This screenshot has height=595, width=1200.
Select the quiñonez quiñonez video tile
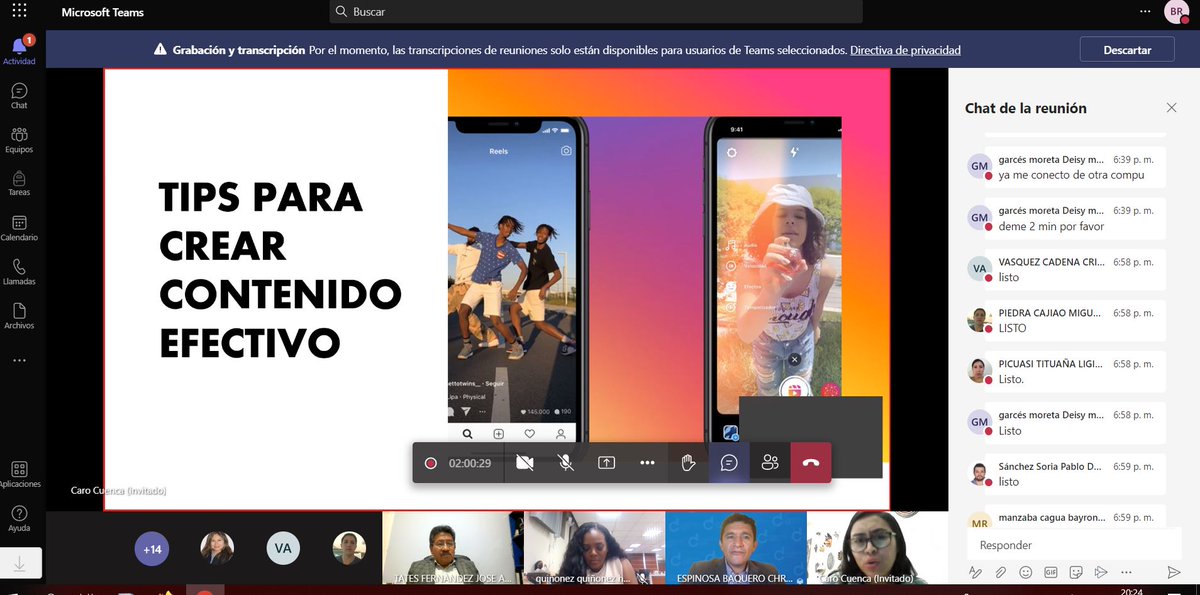click(594, 548)
